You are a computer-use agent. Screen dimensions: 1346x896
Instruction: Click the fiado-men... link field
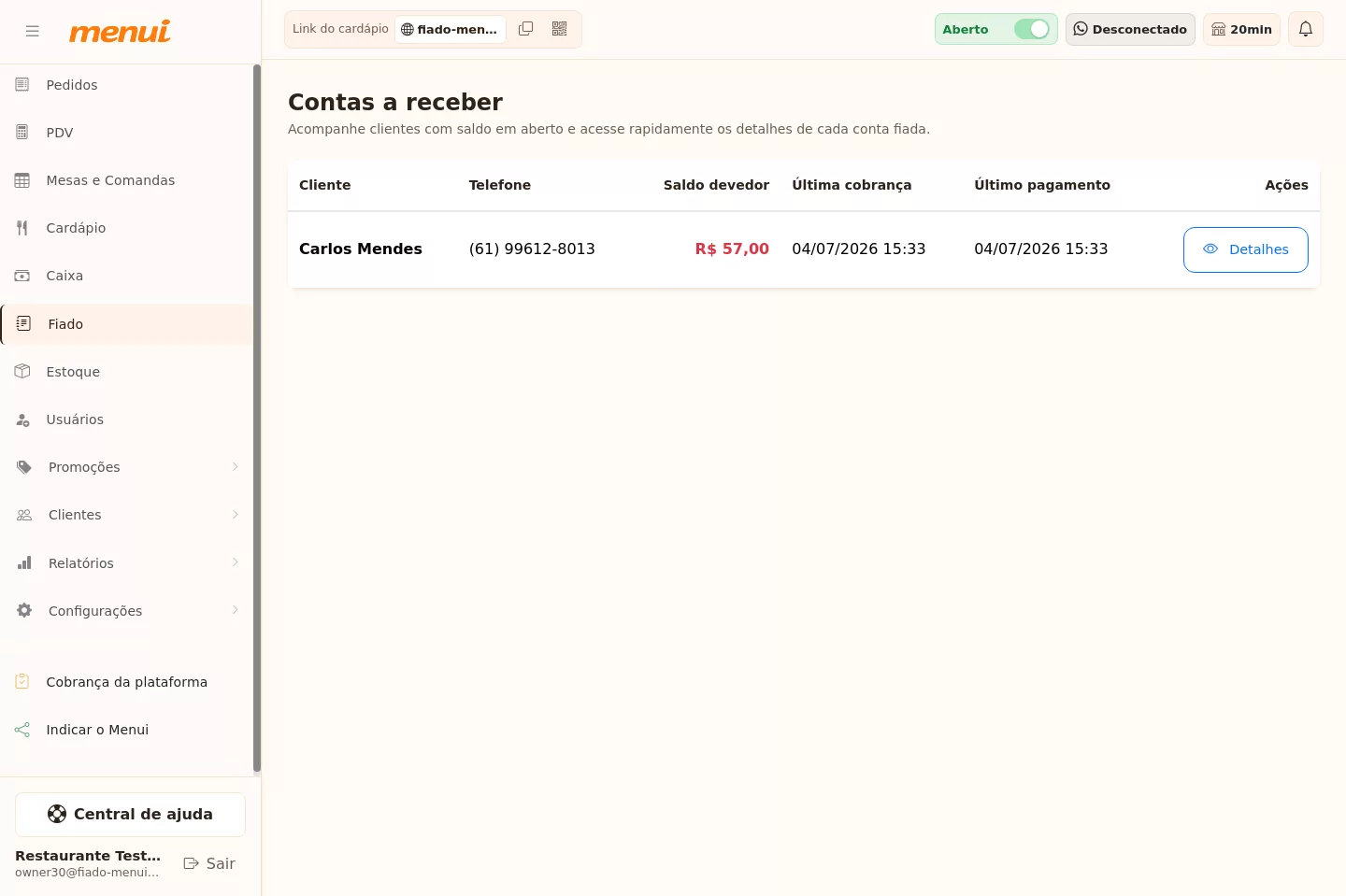(x=451, y=30)
